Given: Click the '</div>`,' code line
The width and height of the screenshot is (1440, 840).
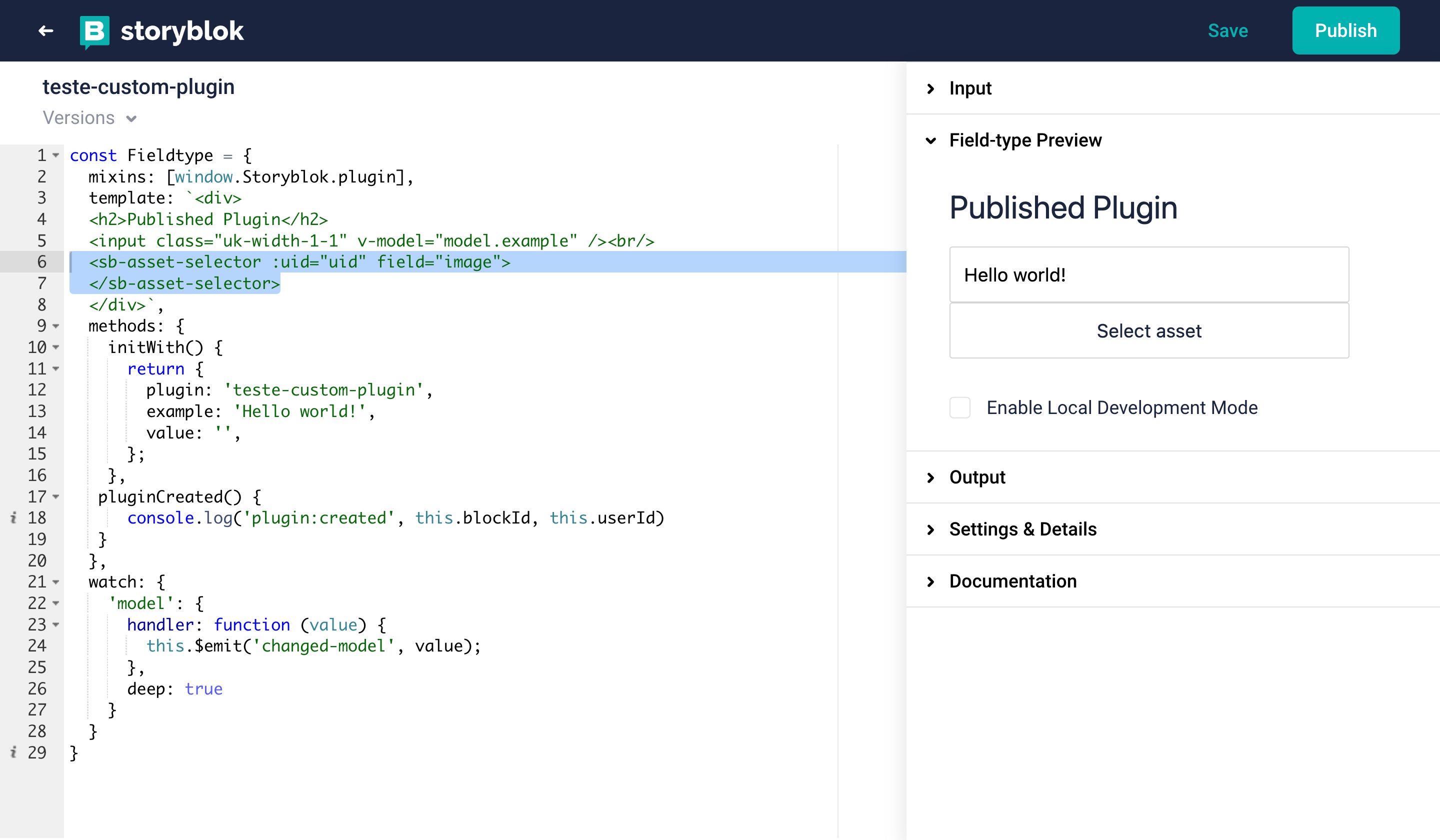Looking at the screenshot, I should tap(126, 305).
